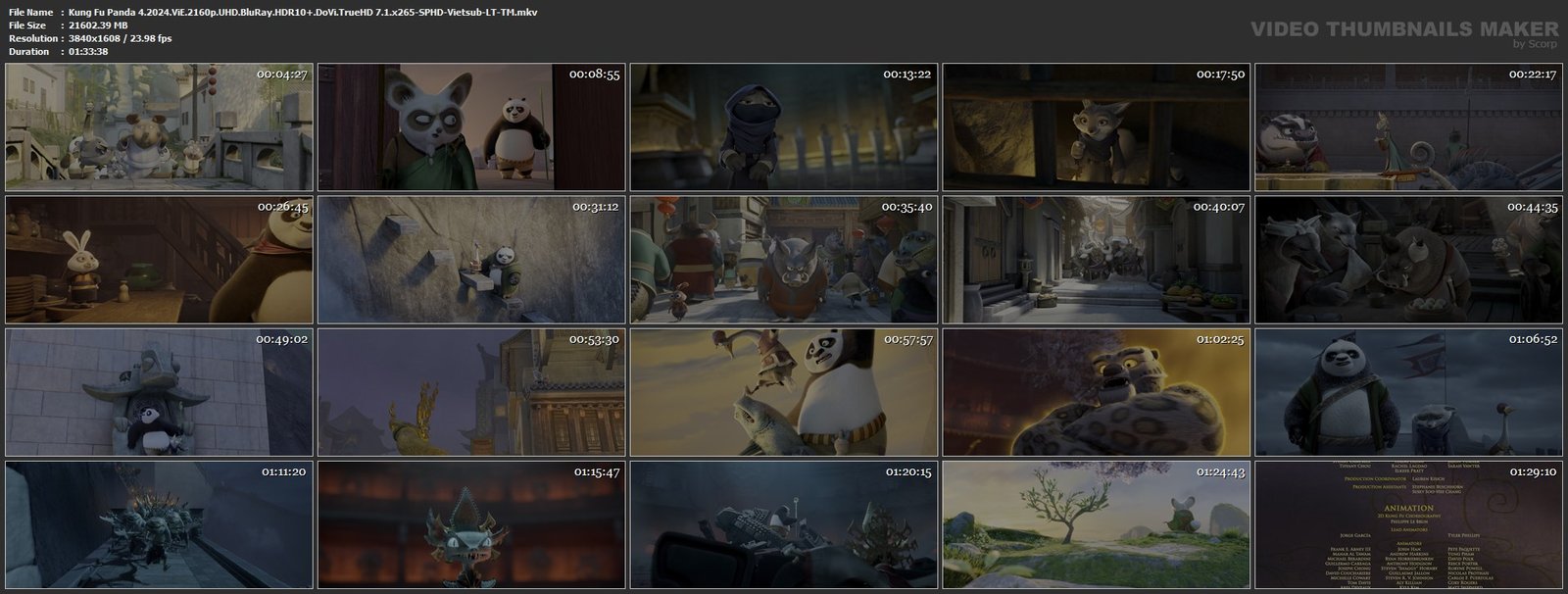Viewport: 1568px width, 594px height.
Task: Open the tree landscape frame at 01:24:43
Action: (x=1097, y=524)
